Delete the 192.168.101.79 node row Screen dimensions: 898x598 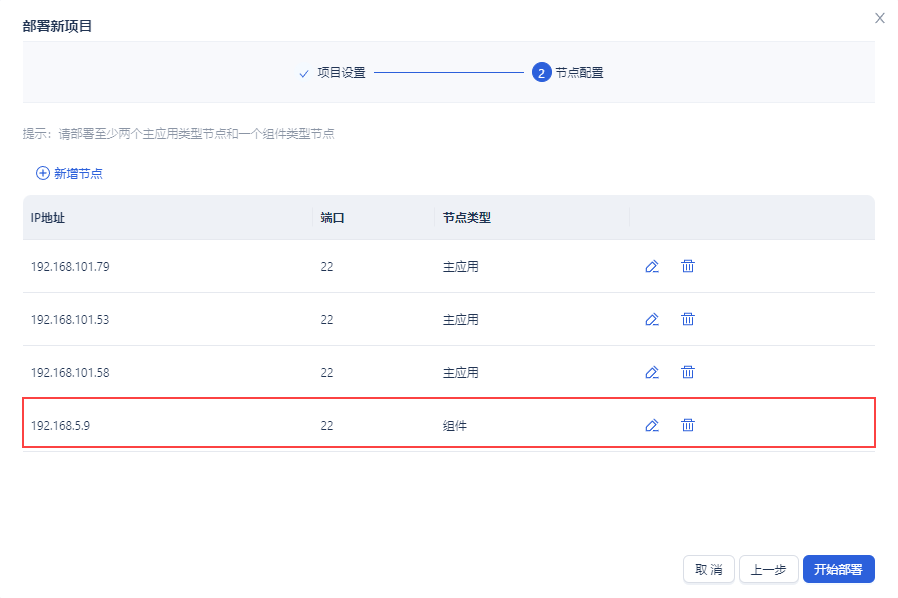click(x=688, y=266)
